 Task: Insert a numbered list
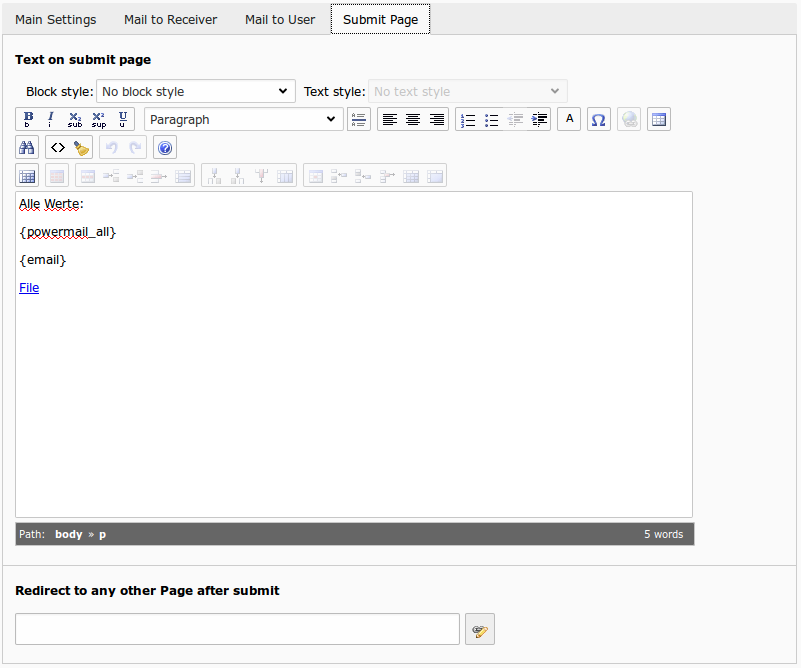point(467,120)
